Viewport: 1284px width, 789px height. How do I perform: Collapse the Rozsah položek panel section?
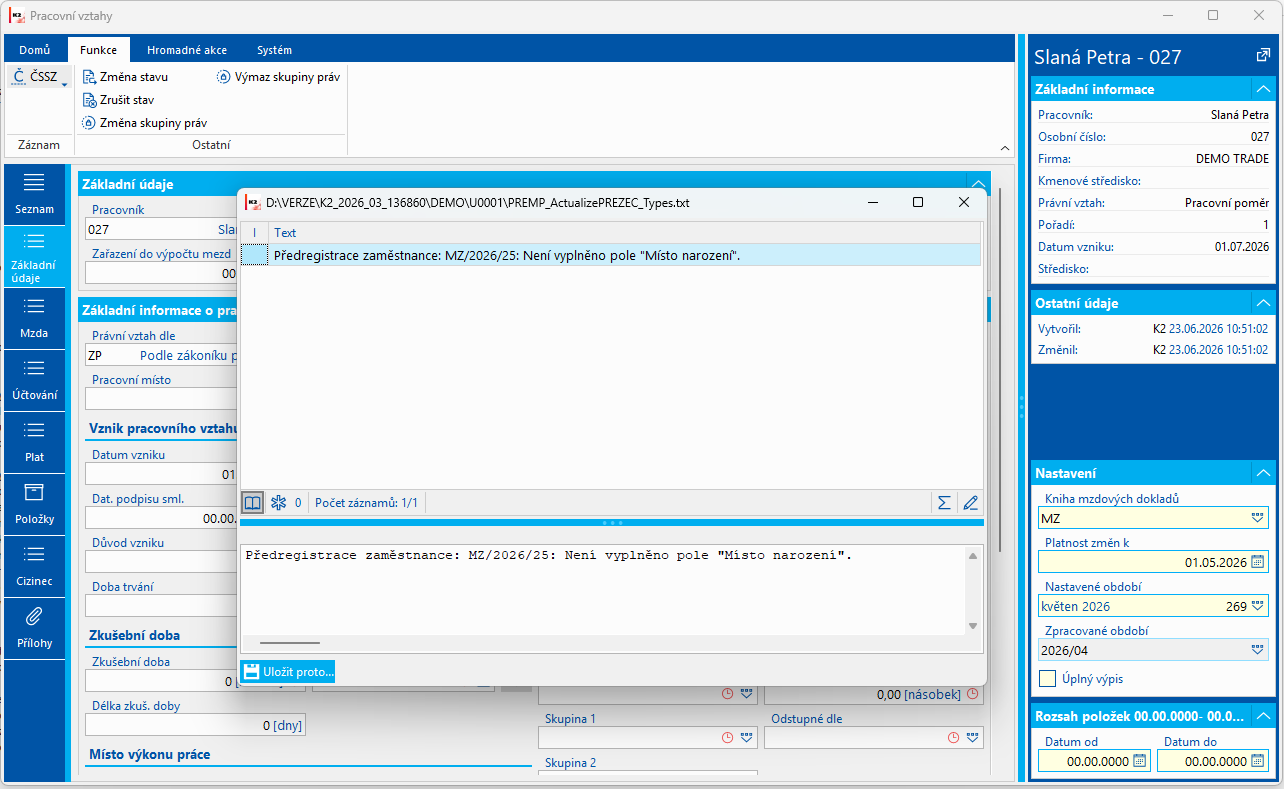pyautogui.click(x=1262, y=717)
